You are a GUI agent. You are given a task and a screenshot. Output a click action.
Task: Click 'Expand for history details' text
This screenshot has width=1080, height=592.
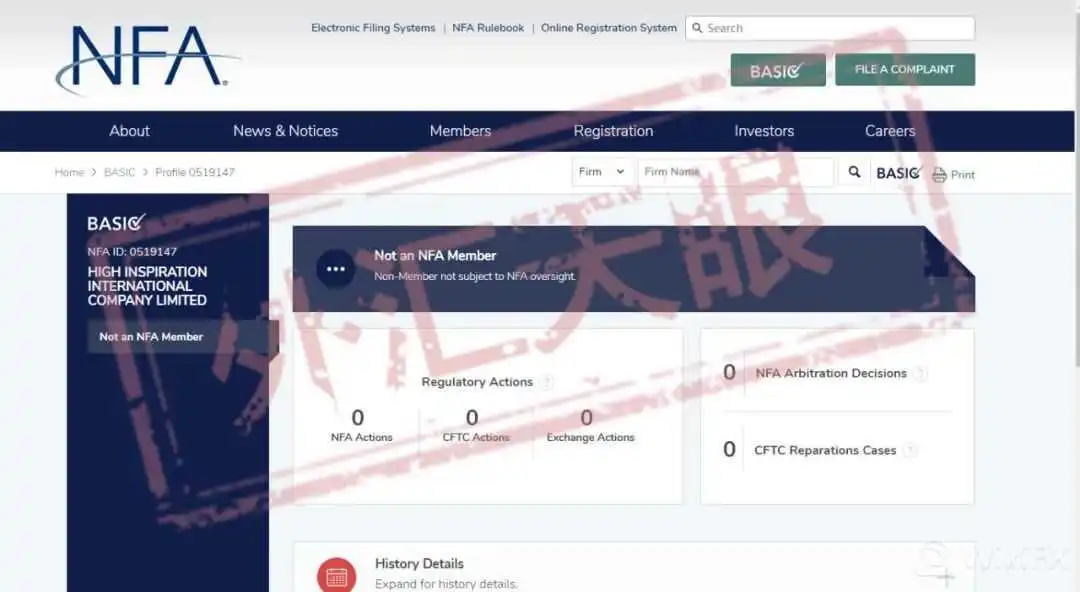[x=446, y=584]
